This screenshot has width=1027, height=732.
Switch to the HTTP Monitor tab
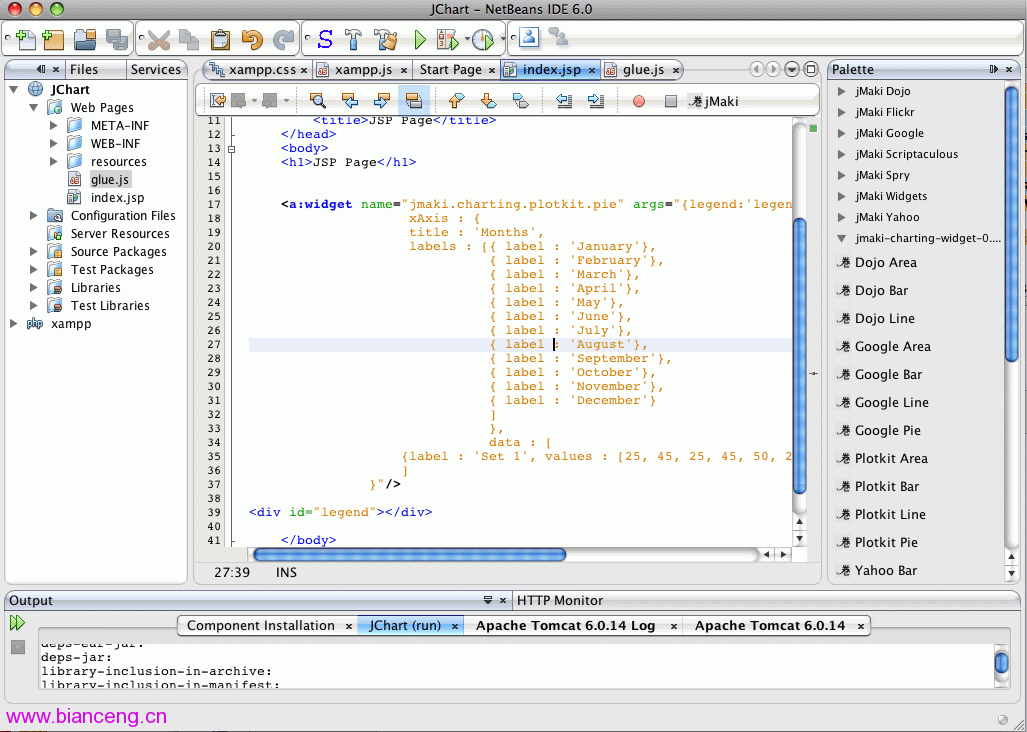pos(559,600)
